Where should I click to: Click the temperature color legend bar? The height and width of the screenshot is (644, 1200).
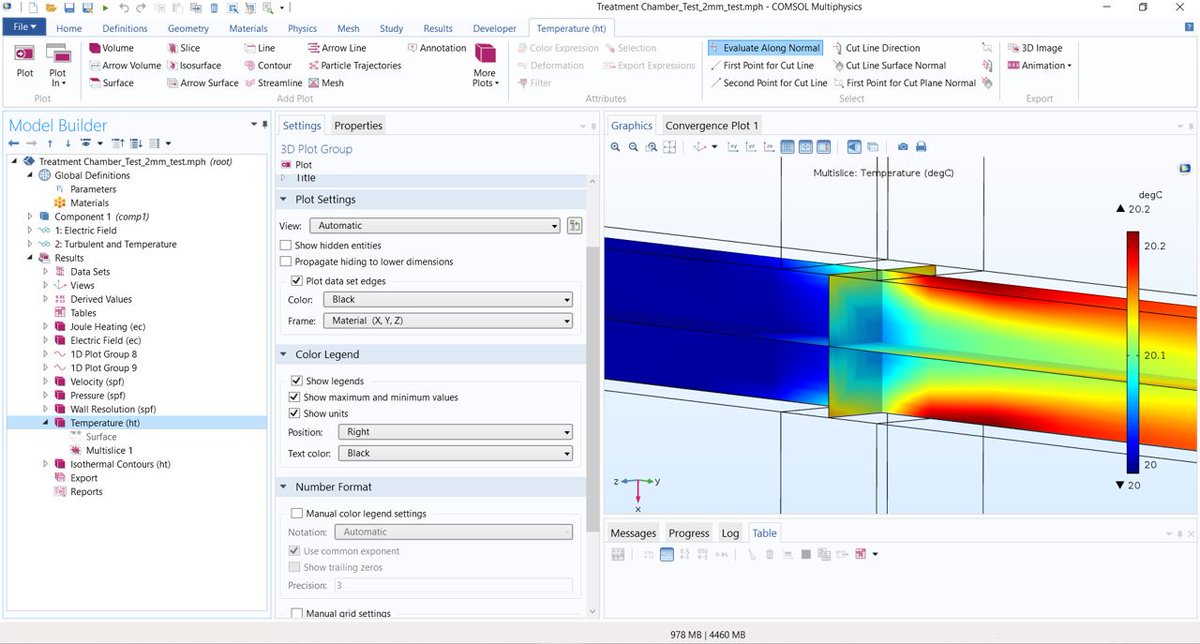[x=1133, y=352]
